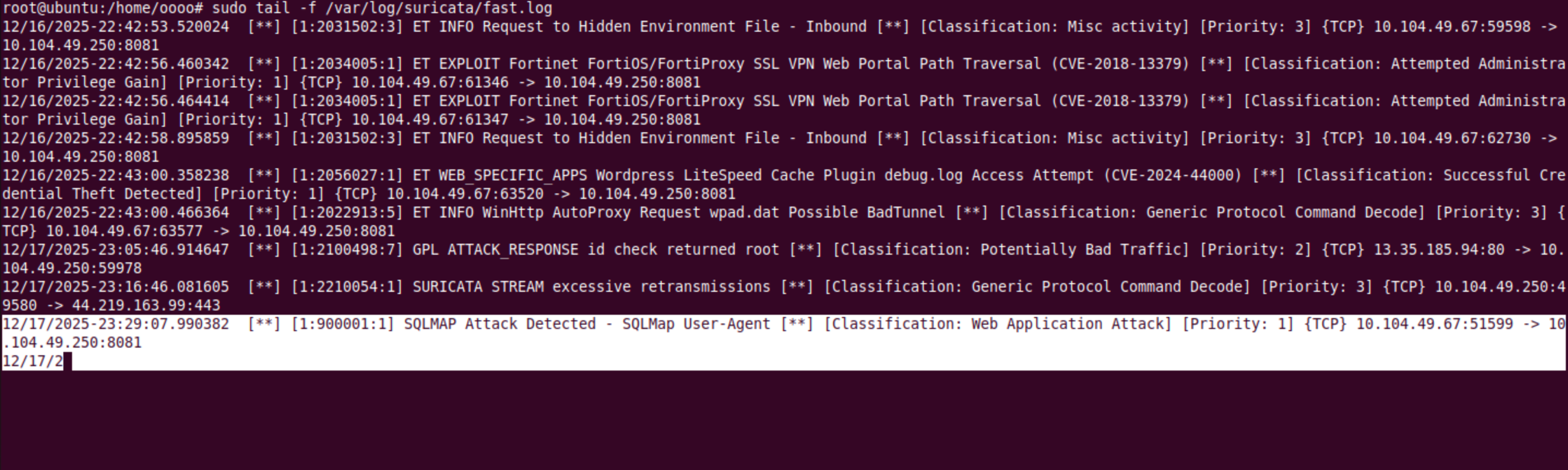Click the signature ID 1:2210054:1
1568x470 pixels.
tap(347, 287)
